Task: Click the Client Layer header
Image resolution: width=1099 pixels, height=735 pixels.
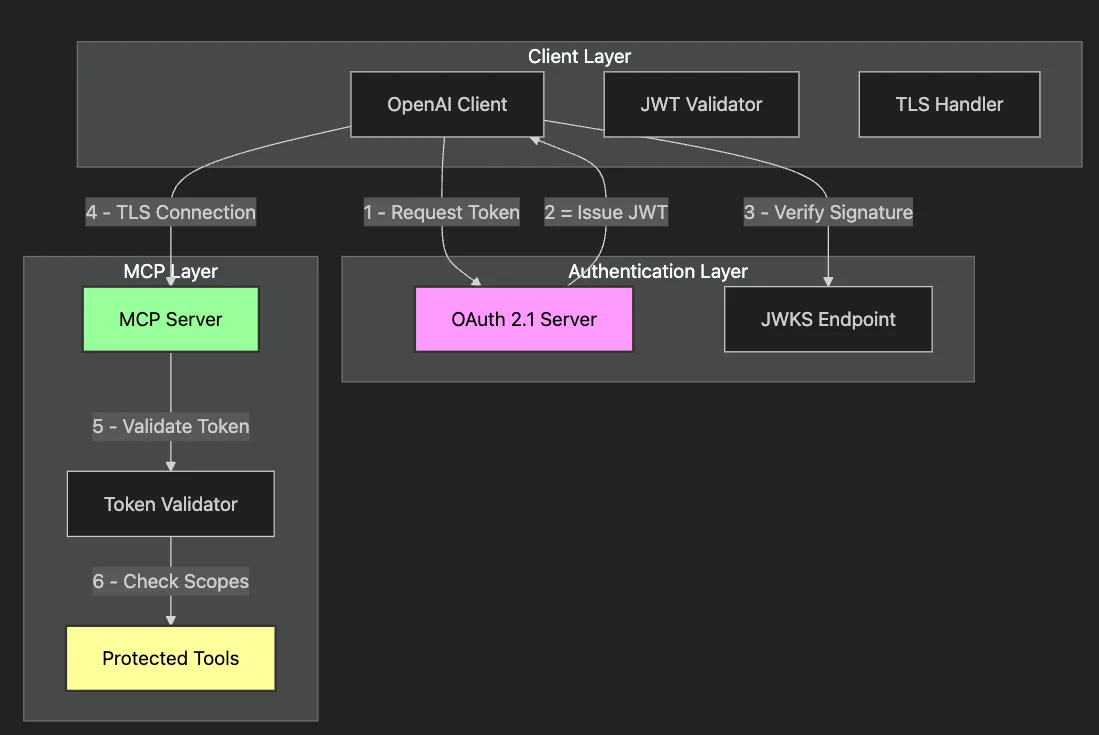Action: pyautogui.click(x=579, y=57)
